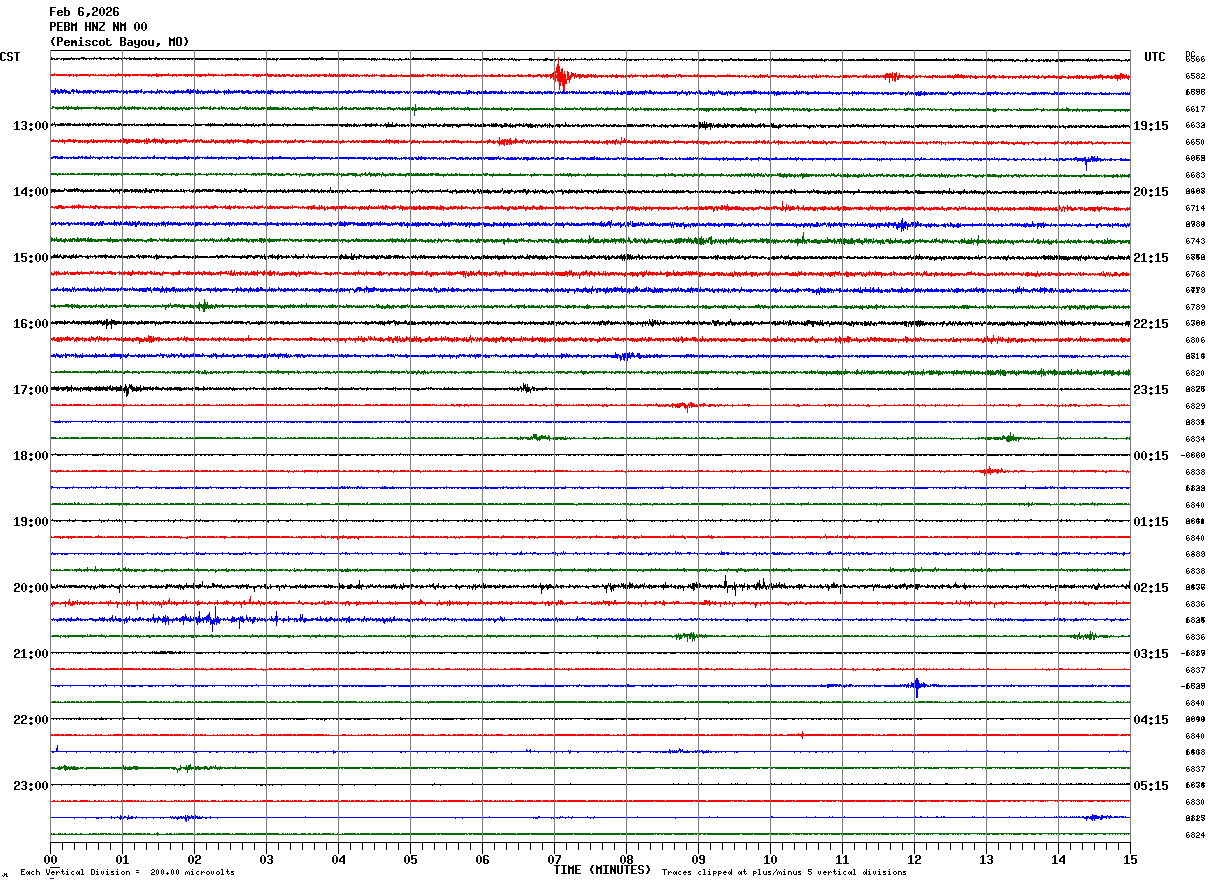Click the 'TIME (MINUTES)' axis title
1210x886 pixels.
602,870
